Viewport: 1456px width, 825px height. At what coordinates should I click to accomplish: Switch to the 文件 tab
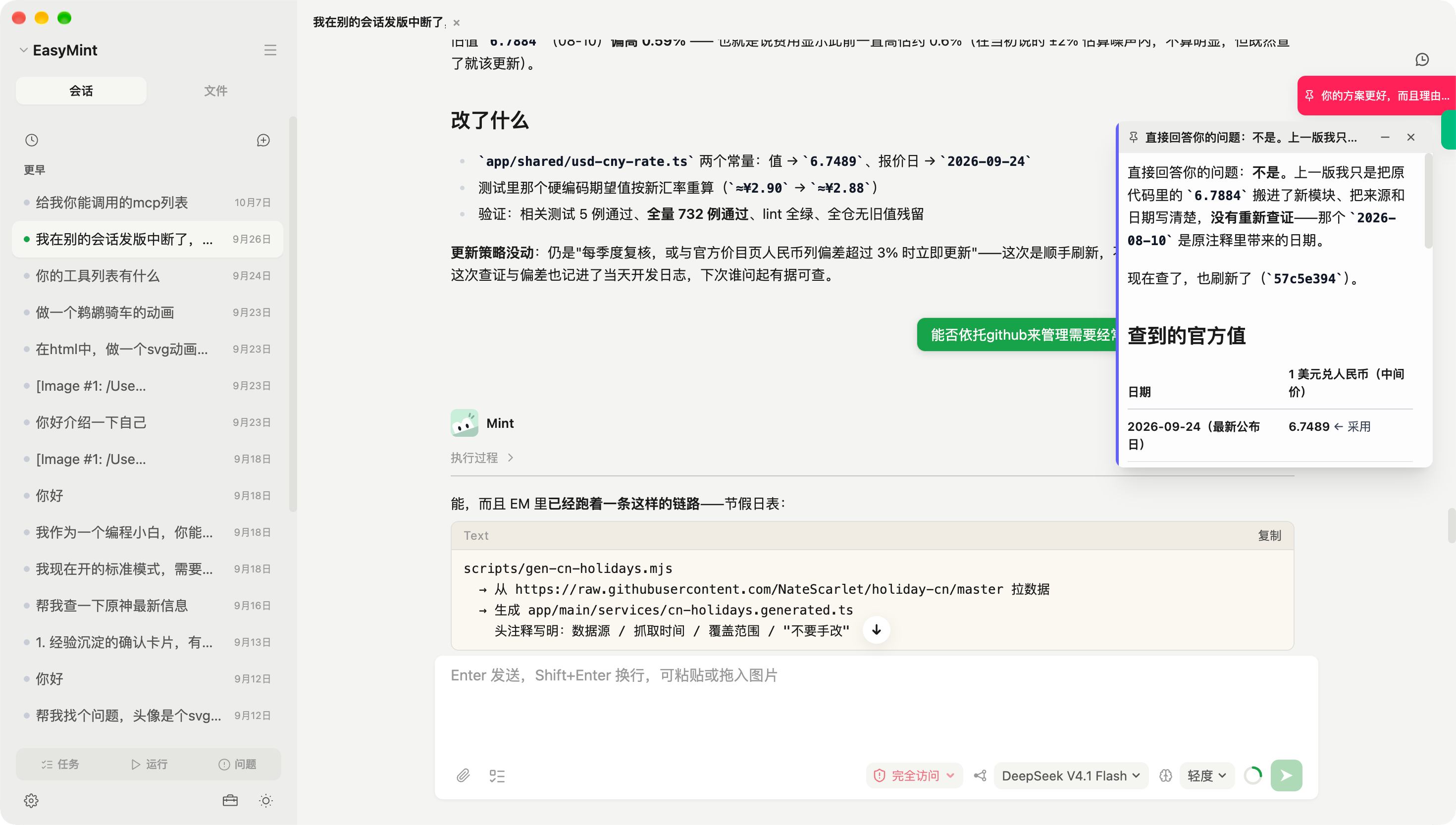(x=215, y=91)
